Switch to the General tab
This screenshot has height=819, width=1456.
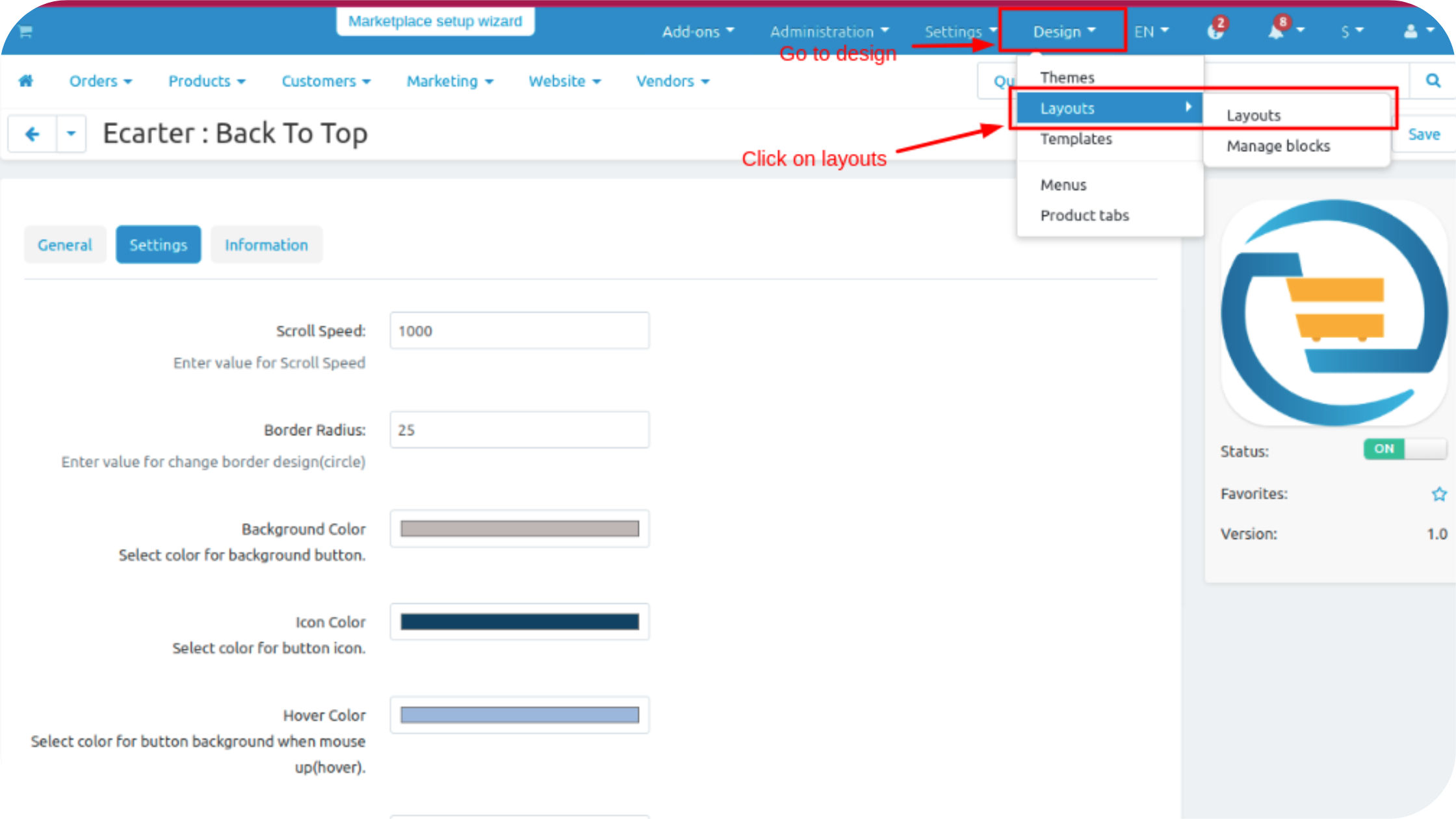coord(65,245)
